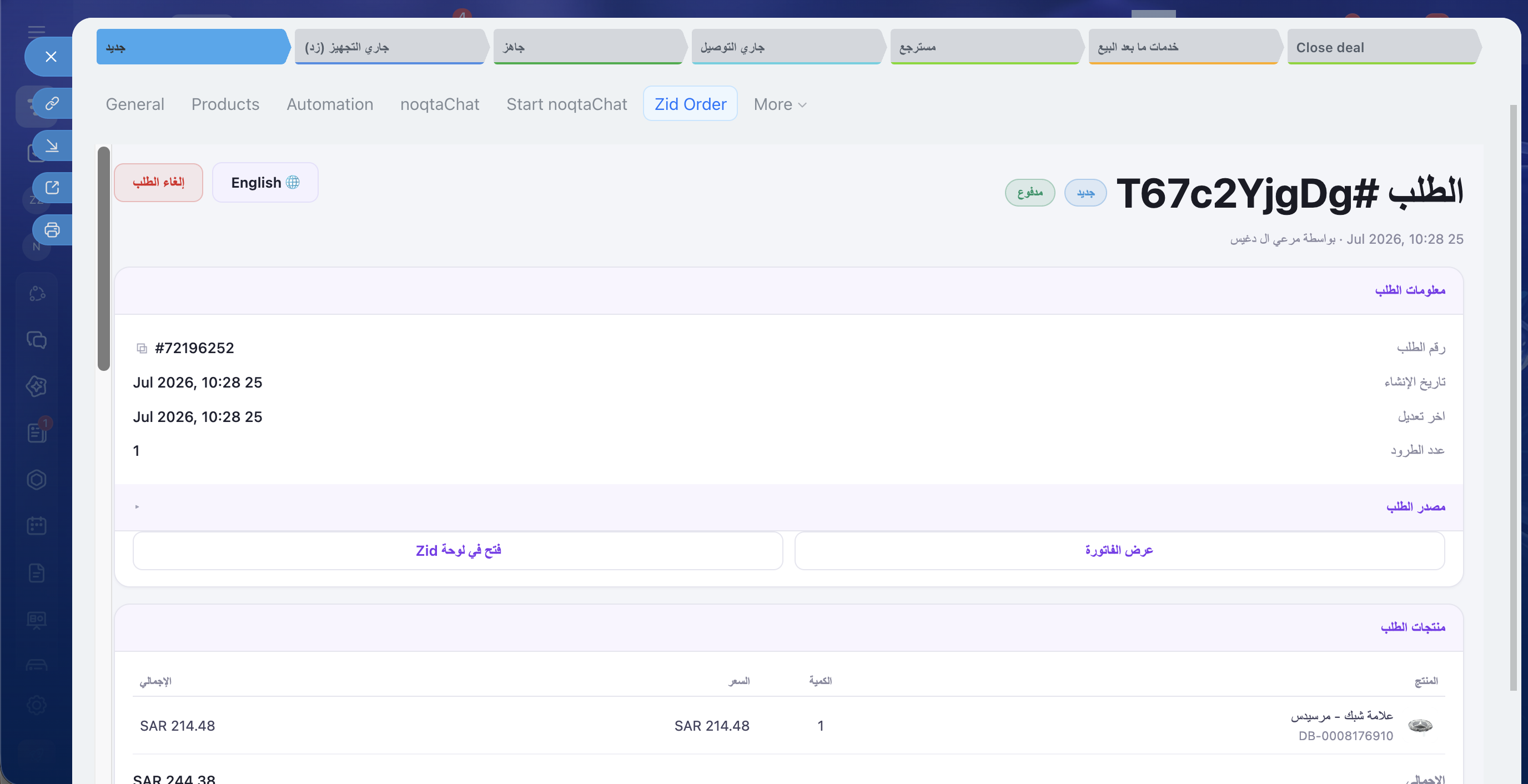Switch order view language to English
Screen dimensions: 1528x784
coord(265,182)
